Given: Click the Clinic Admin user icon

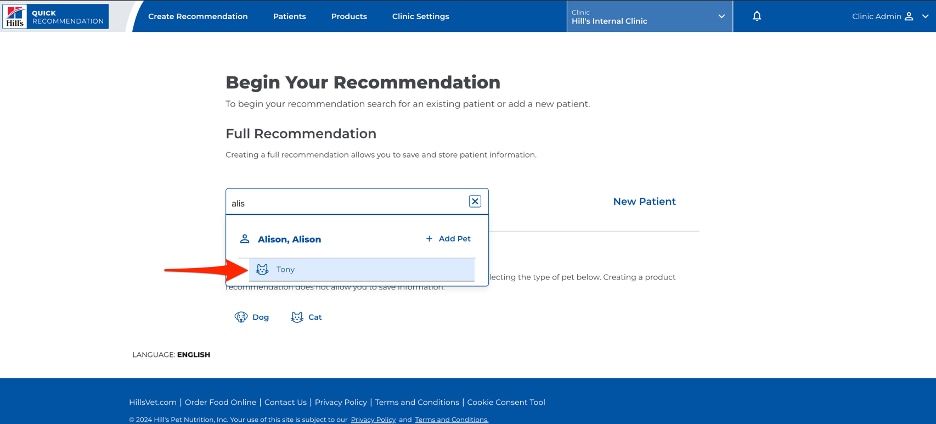Looking at the screenshot, I should pyautogui.click(x=909, y=16).
